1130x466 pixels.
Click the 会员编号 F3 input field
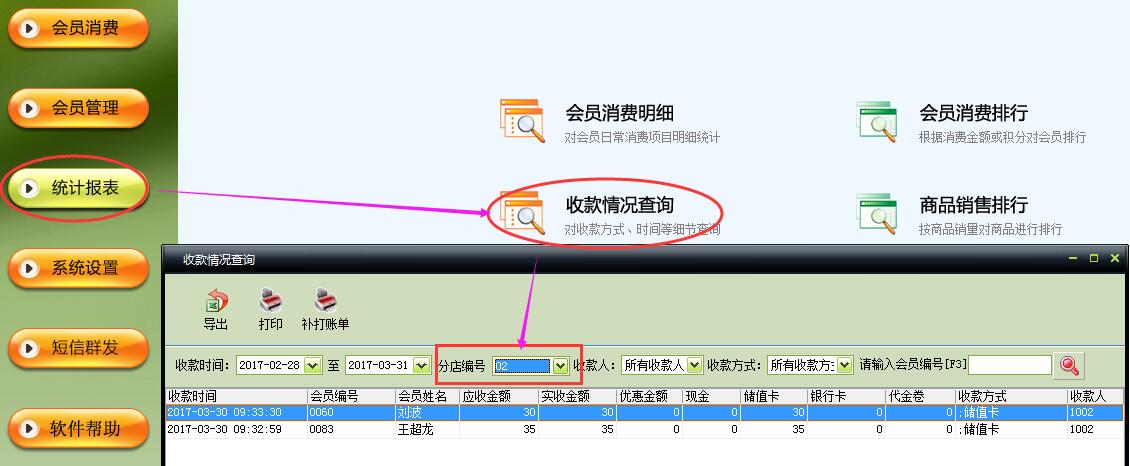[1010, 365]
